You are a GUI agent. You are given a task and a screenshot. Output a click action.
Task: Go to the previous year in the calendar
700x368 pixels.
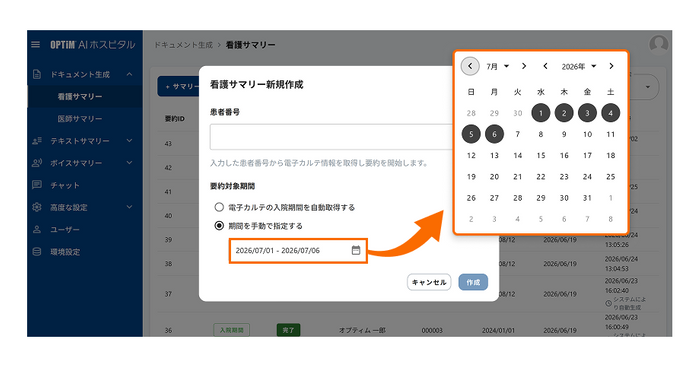tap(545, 66)
